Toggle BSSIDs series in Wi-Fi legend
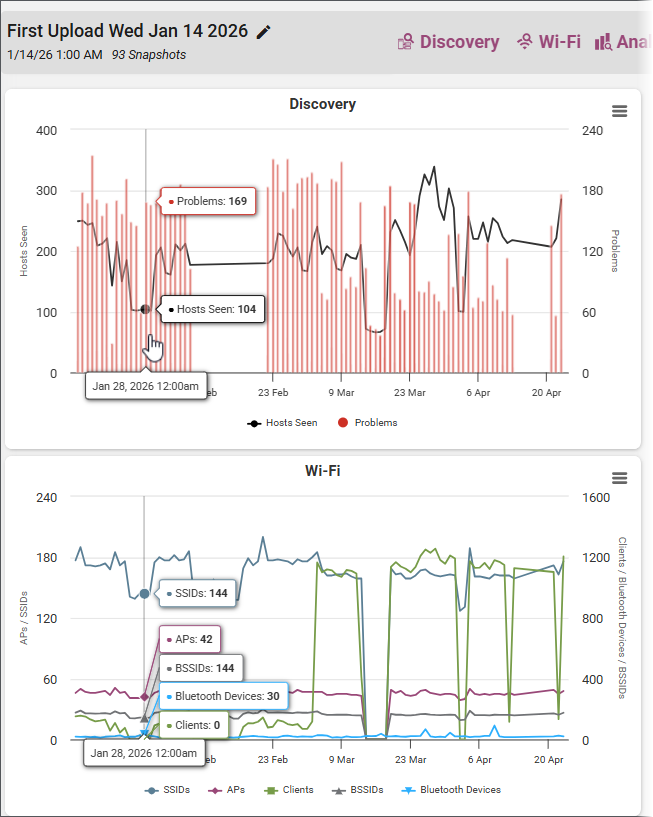This screenshot has width=653, height=817. [358, 790]
